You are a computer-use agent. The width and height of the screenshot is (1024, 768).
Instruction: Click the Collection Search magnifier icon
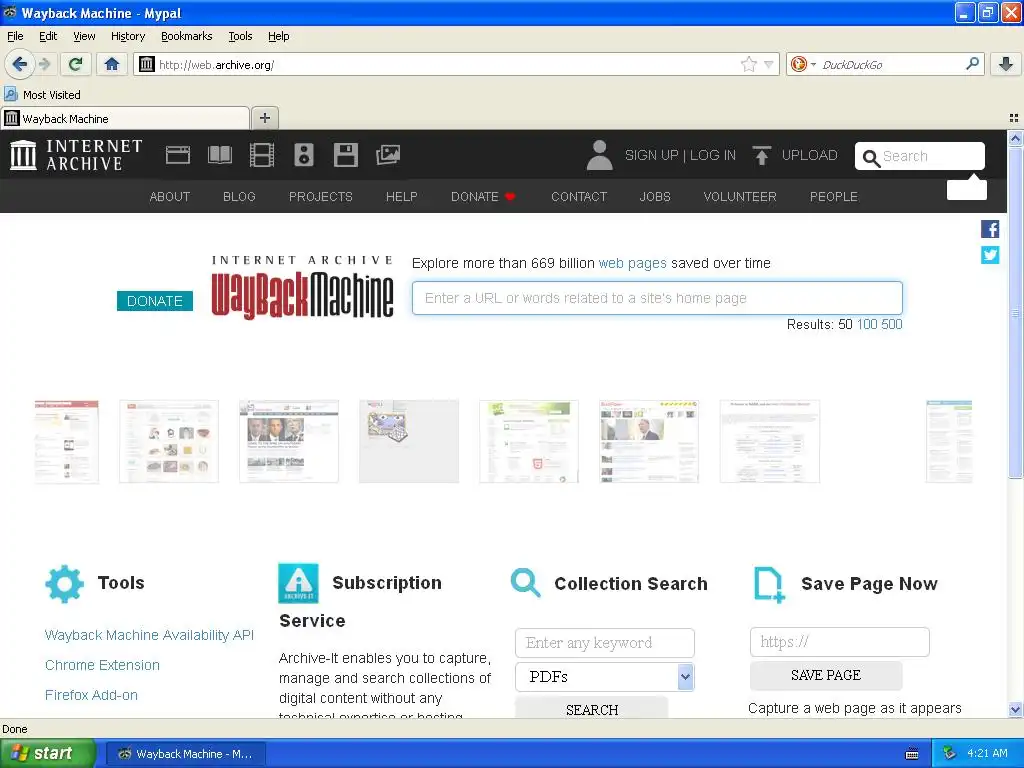point(526,583)
